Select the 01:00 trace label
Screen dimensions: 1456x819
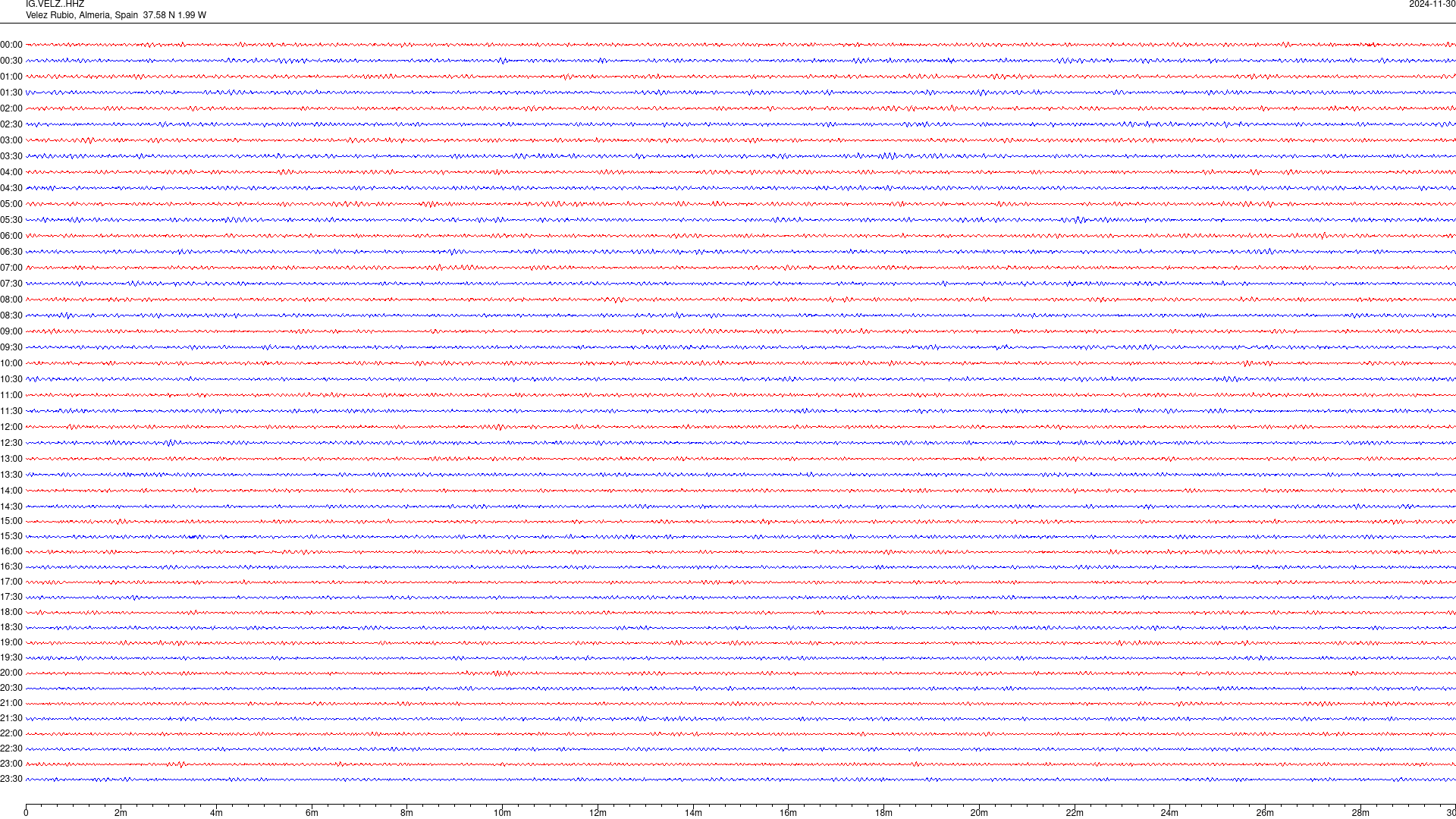(x=11, y=77)
